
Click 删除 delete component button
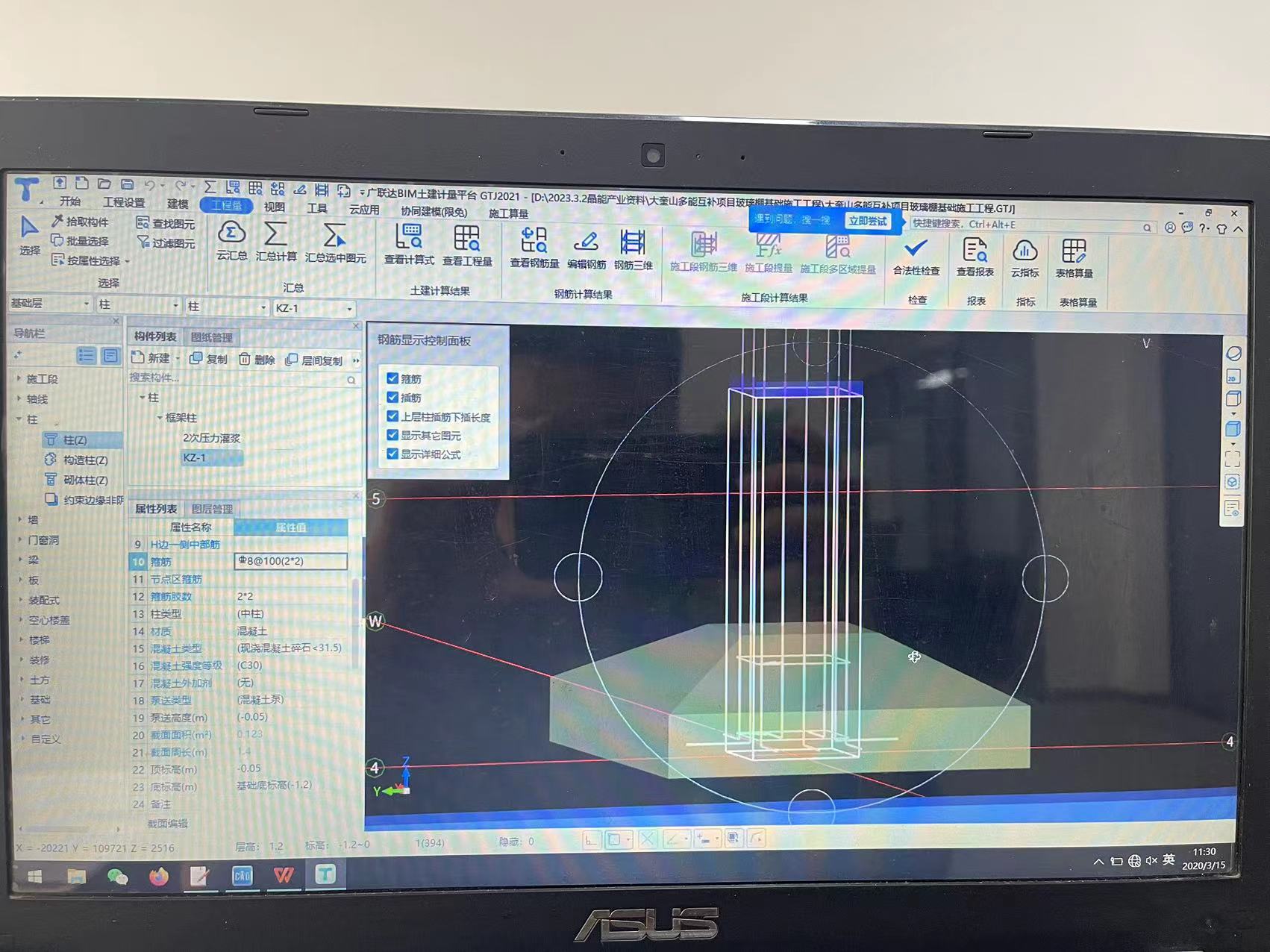pos(257,360)
